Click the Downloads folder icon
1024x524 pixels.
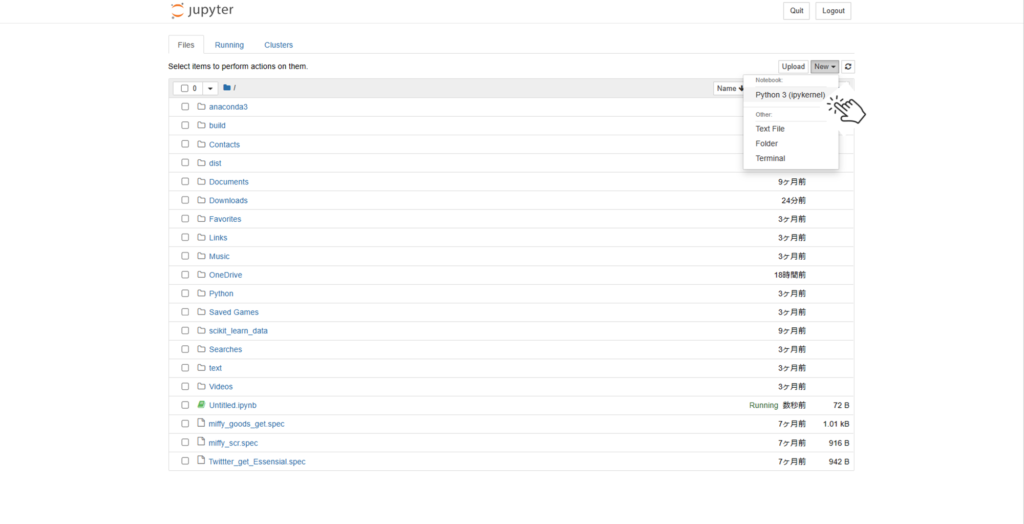click(201, 200)
